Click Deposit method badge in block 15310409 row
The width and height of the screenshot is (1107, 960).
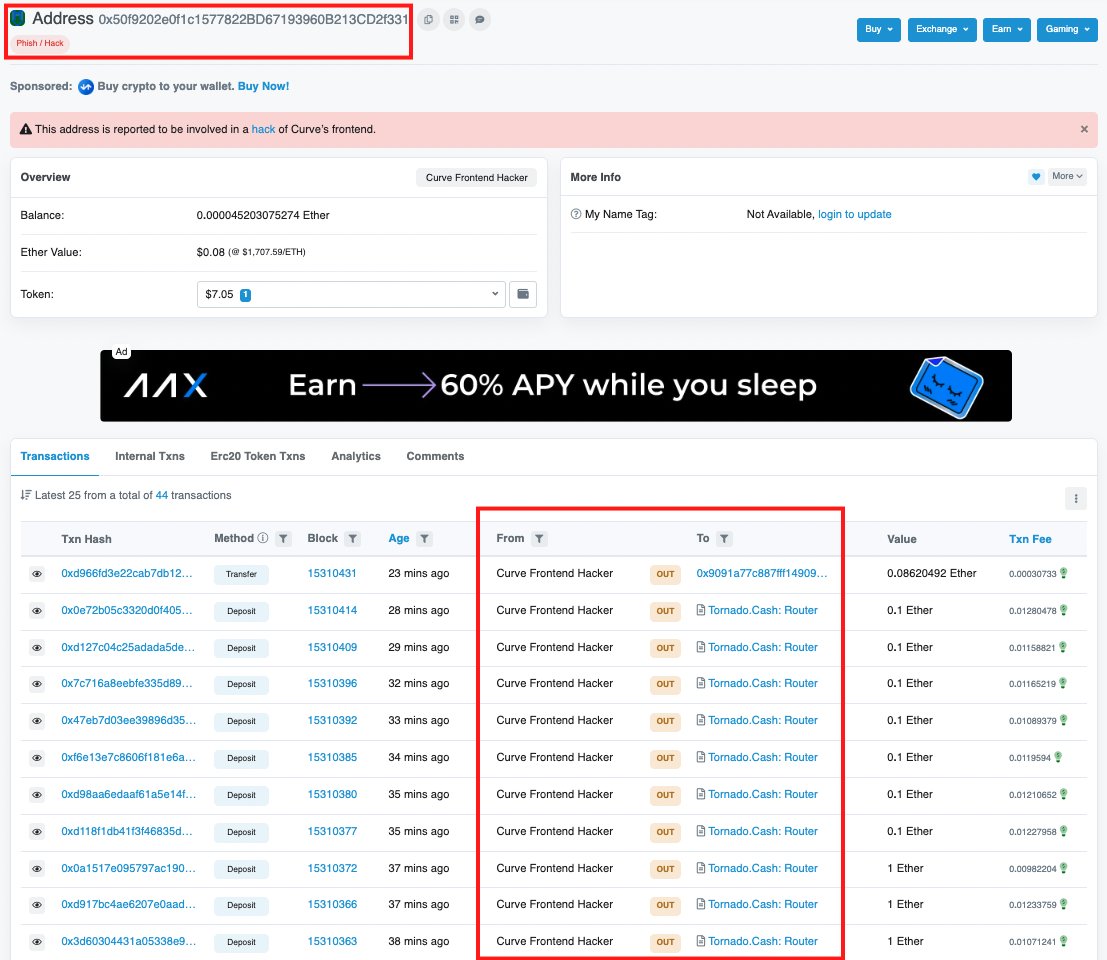tap(241, 648)
